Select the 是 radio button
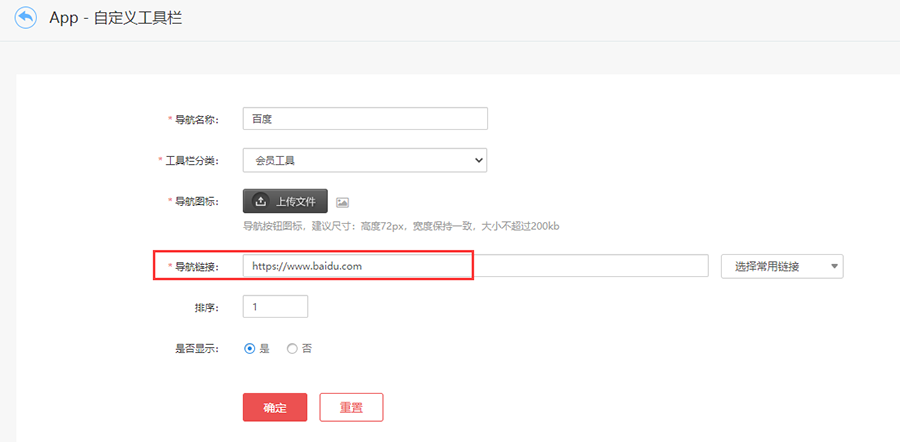This screenshot has width=900, height=442. coord(249,348)
